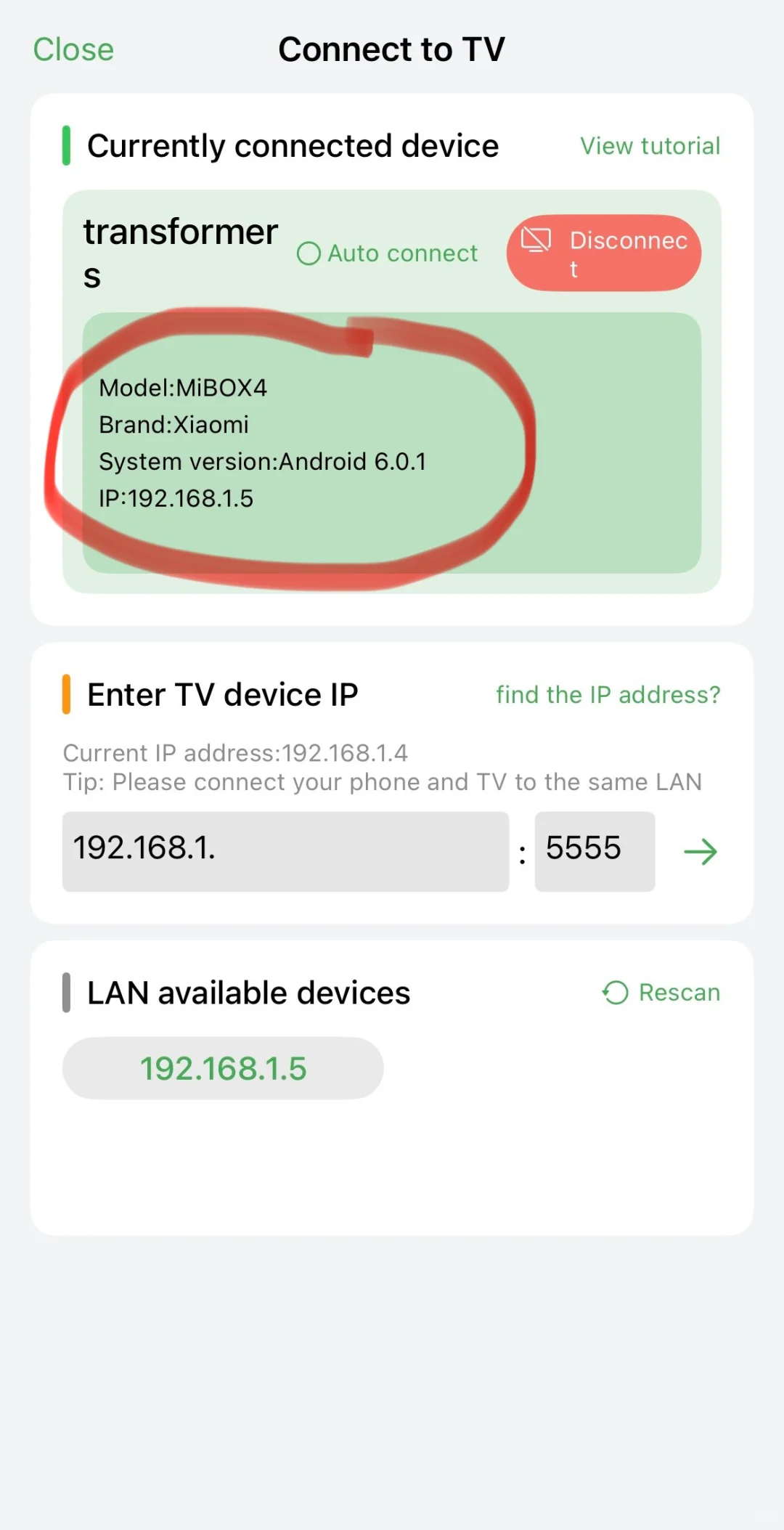Close the Connect to TV screen
784x1530 pixels.
[x=73, y=50]
